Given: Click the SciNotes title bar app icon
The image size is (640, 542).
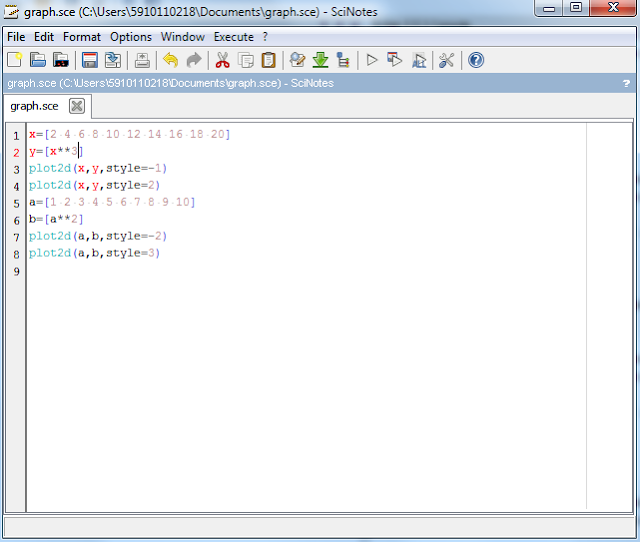Looking at the screenshot, I should click(11, 11).
